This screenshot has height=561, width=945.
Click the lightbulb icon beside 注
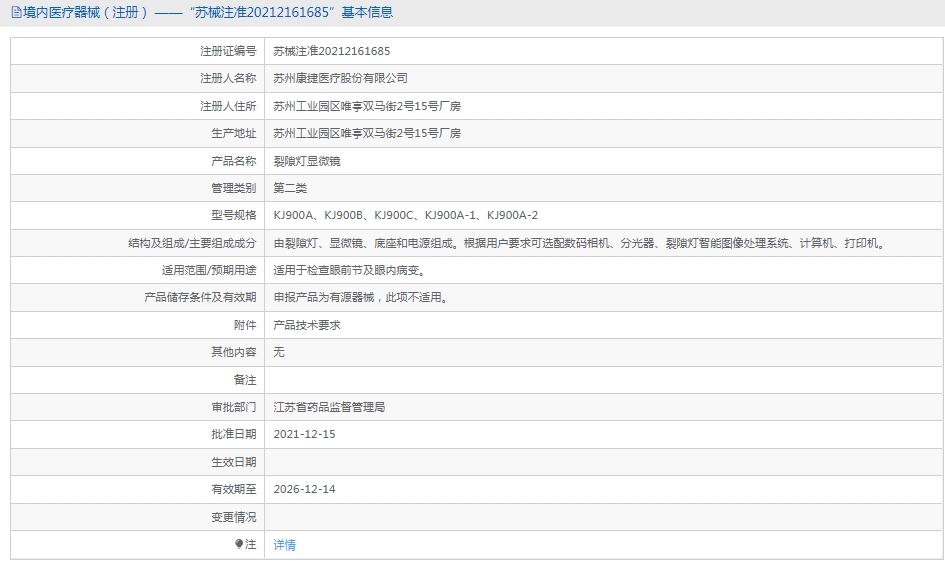(239, 544)
